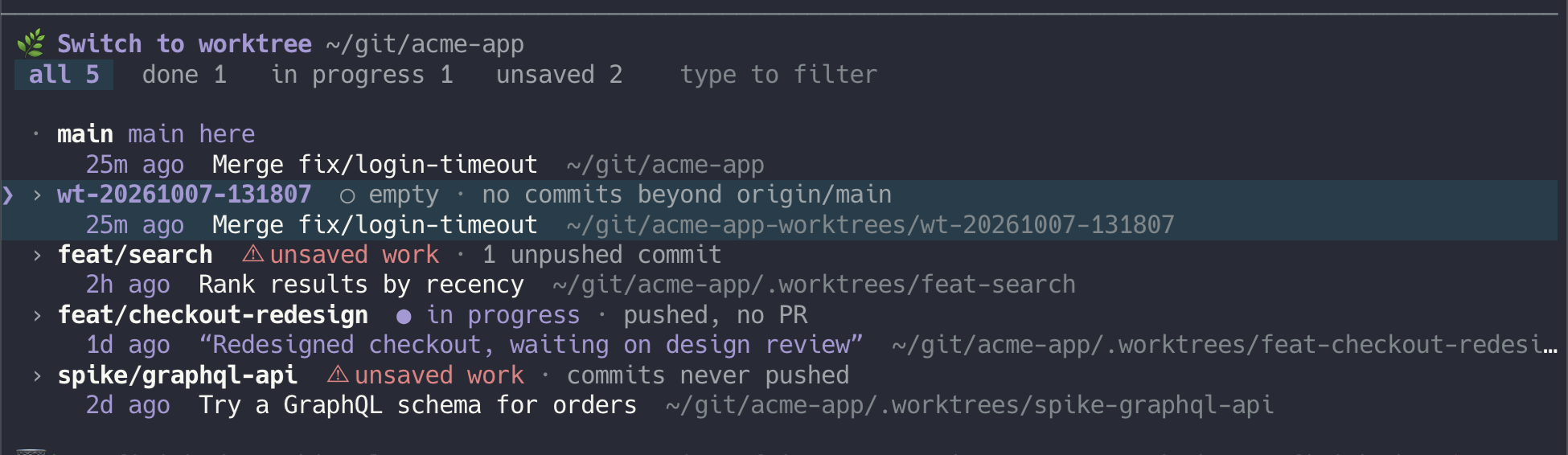This screenshot has width=1568, height=455.
Task: Click the truncated feat-checkout-redesi… path
Action: click(x=1225, y=345)
